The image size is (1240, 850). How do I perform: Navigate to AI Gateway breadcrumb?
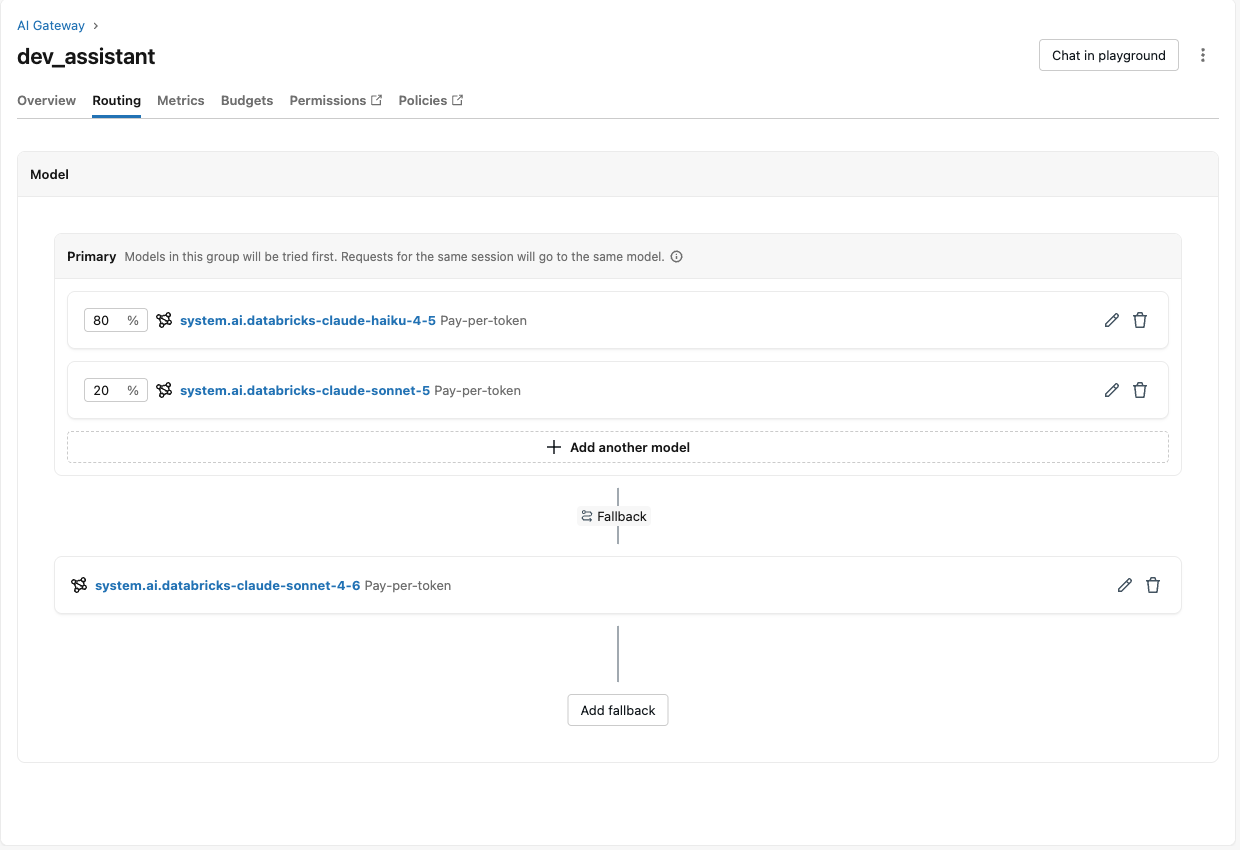(51, 25)
